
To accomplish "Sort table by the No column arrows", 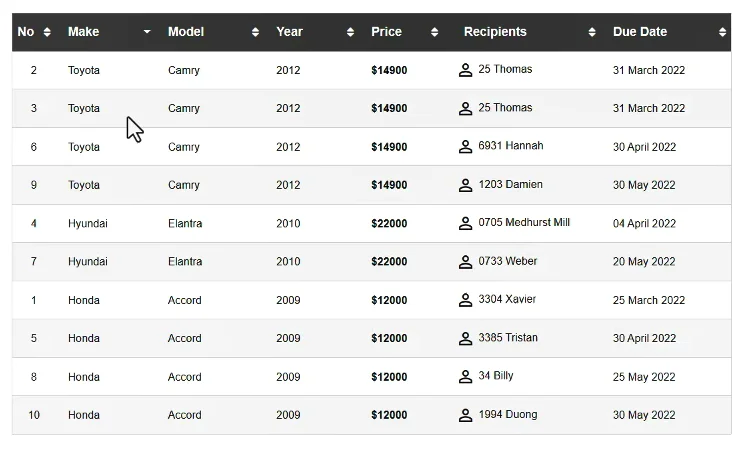I will pyautogui.click(x=47, y=32).
